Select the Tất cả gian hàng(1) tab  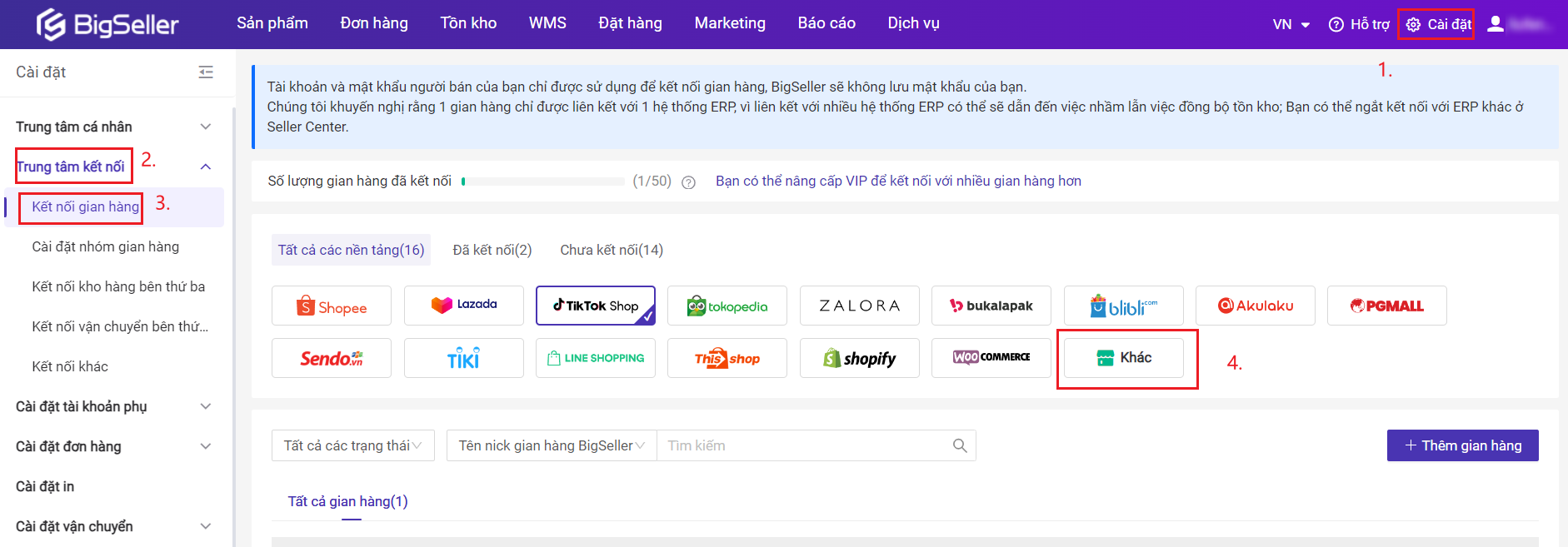coord(347,501)
